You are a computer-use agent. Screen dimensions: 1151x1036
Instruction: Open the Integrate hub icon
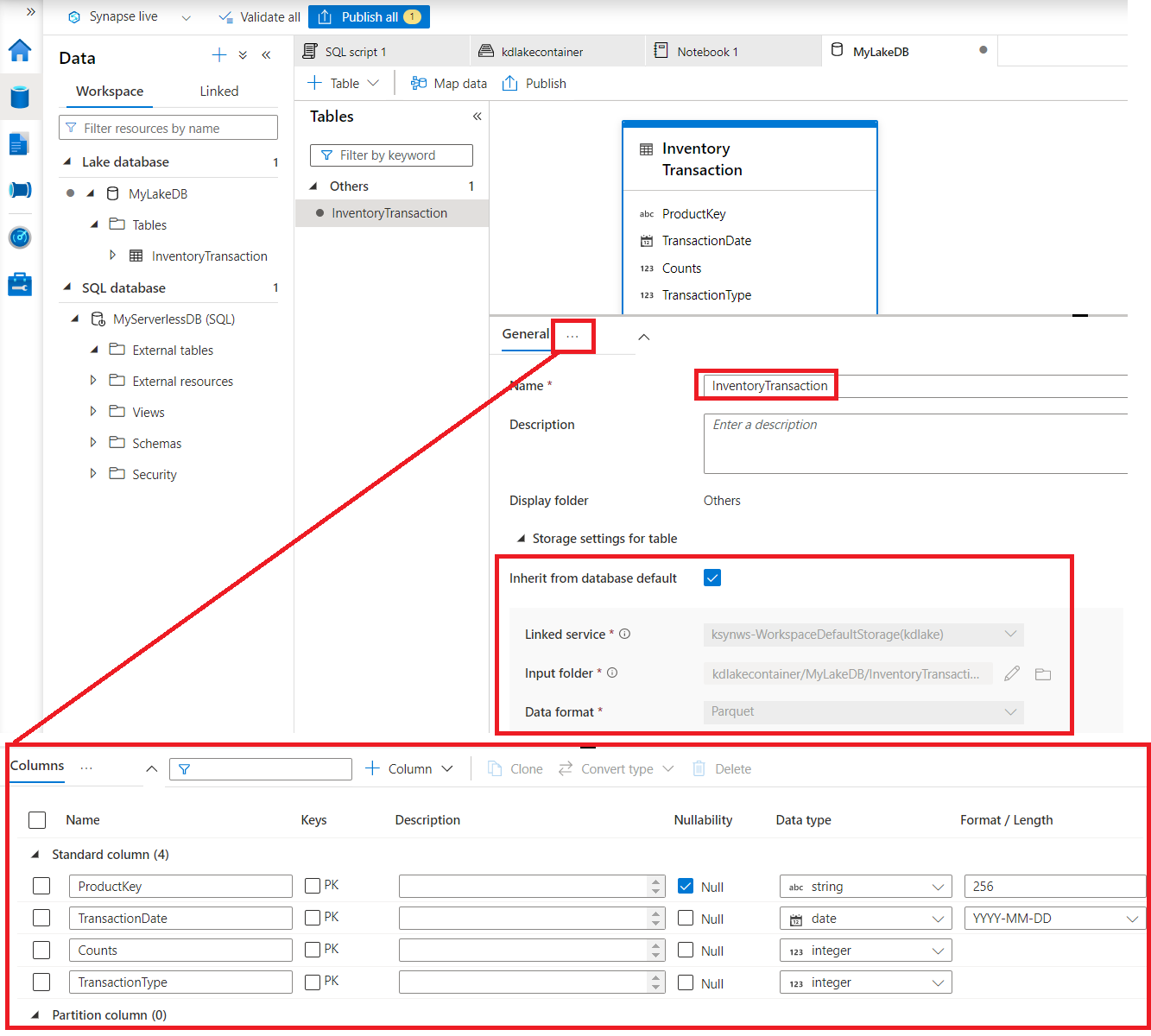(20, 190)
